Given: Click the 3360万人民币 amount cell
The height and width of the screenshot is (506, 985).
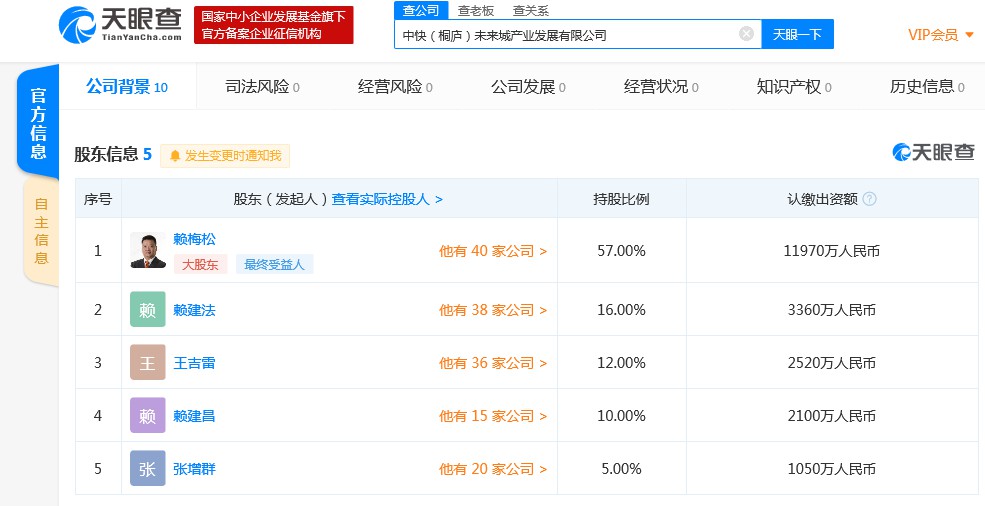Looking at the screenshot, I should tap(832, 310).
